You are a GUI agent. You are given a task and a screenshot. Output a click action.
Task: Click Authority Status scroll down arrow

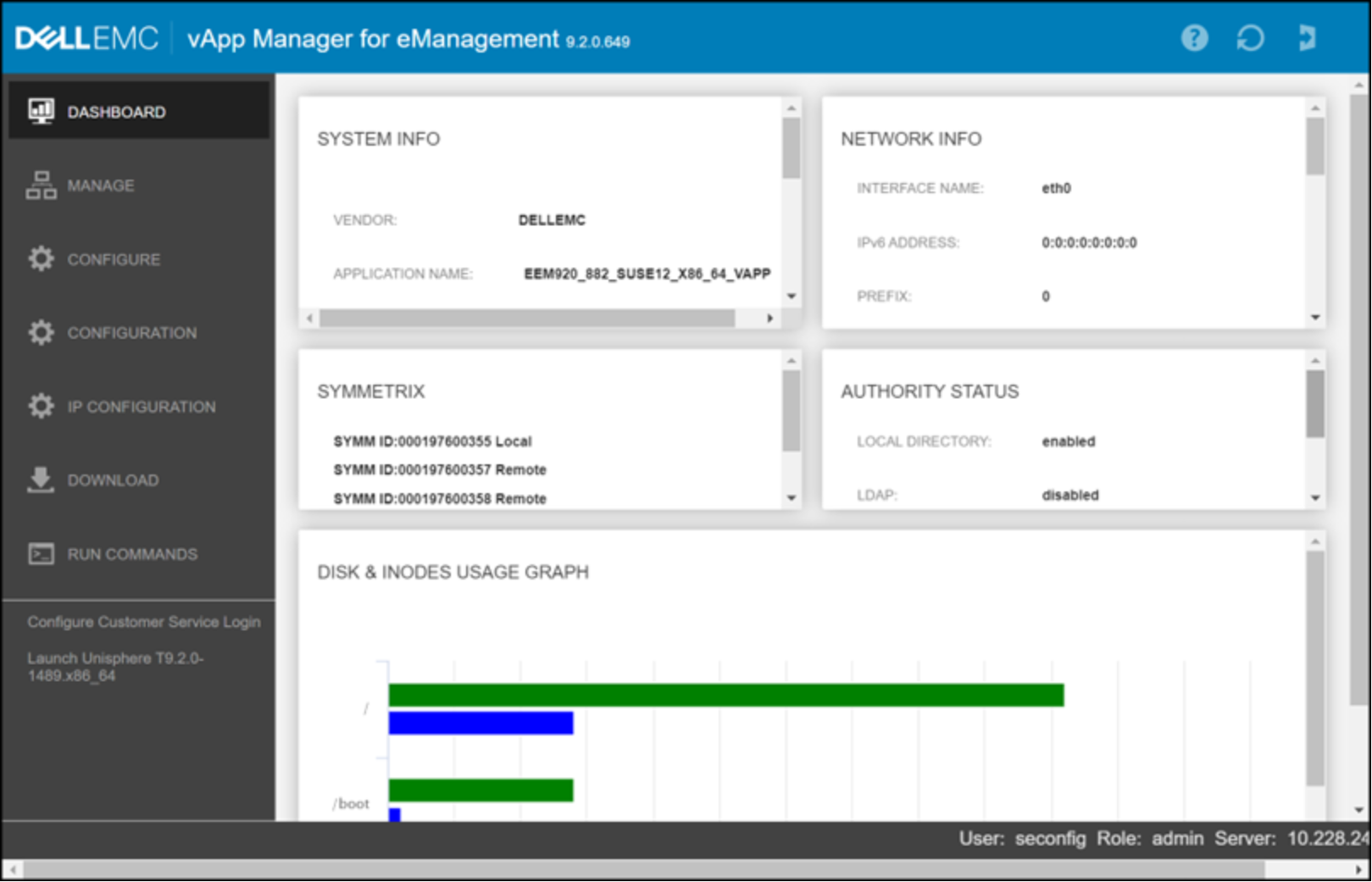pos(1314,498)
